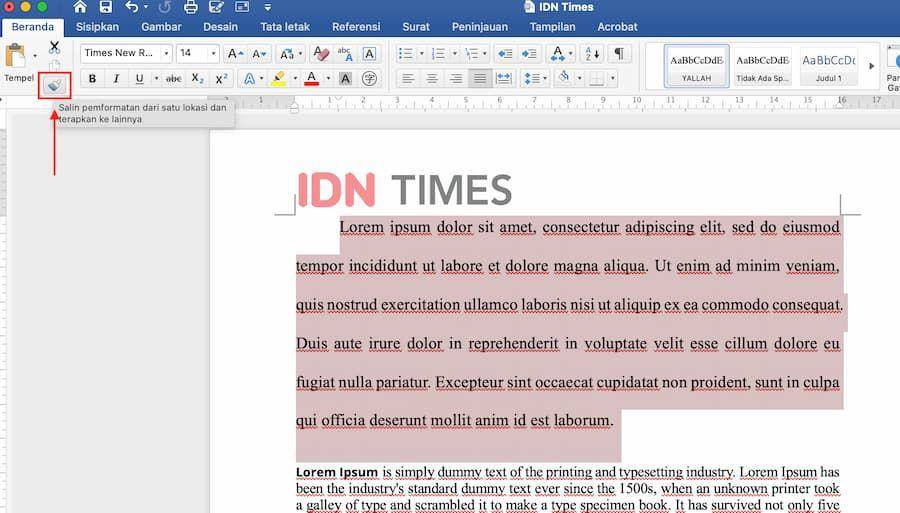Switch to the Sisipkan tab
900x513 pixels.
pos(97,27)
